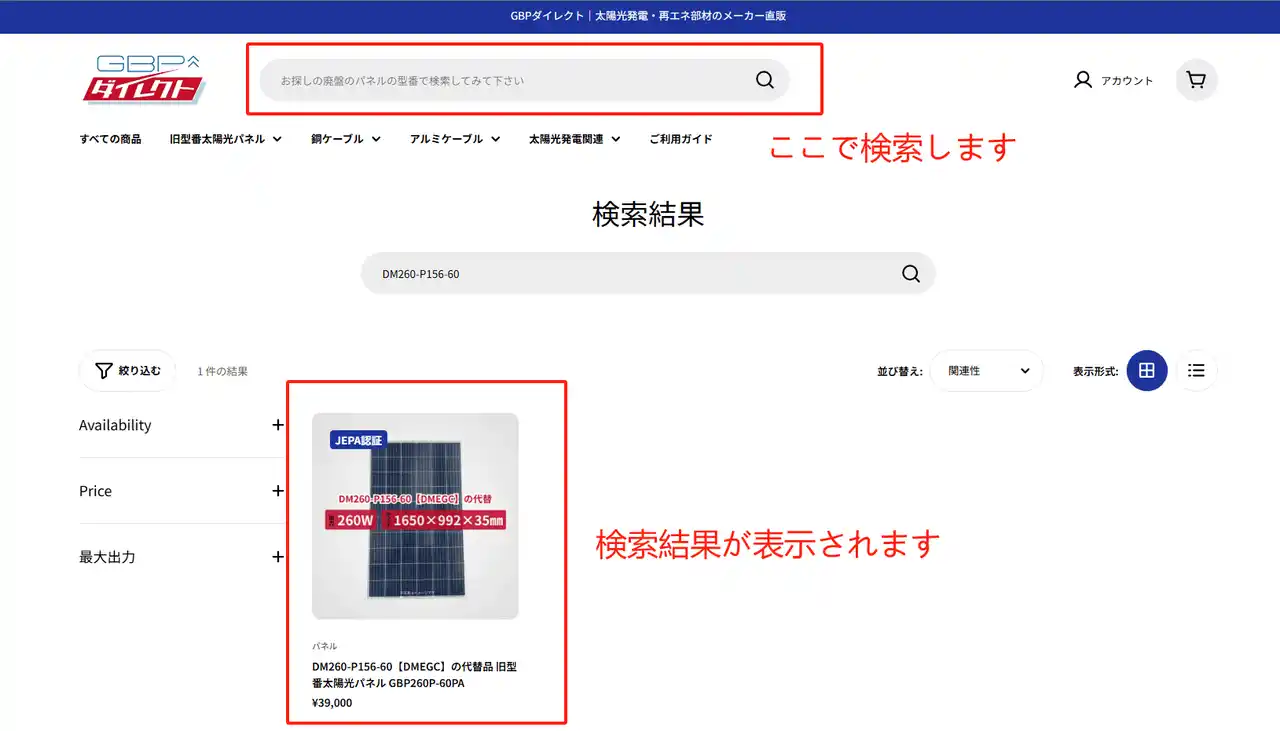Focus the header panel model search field

click(x=500, y=80)
